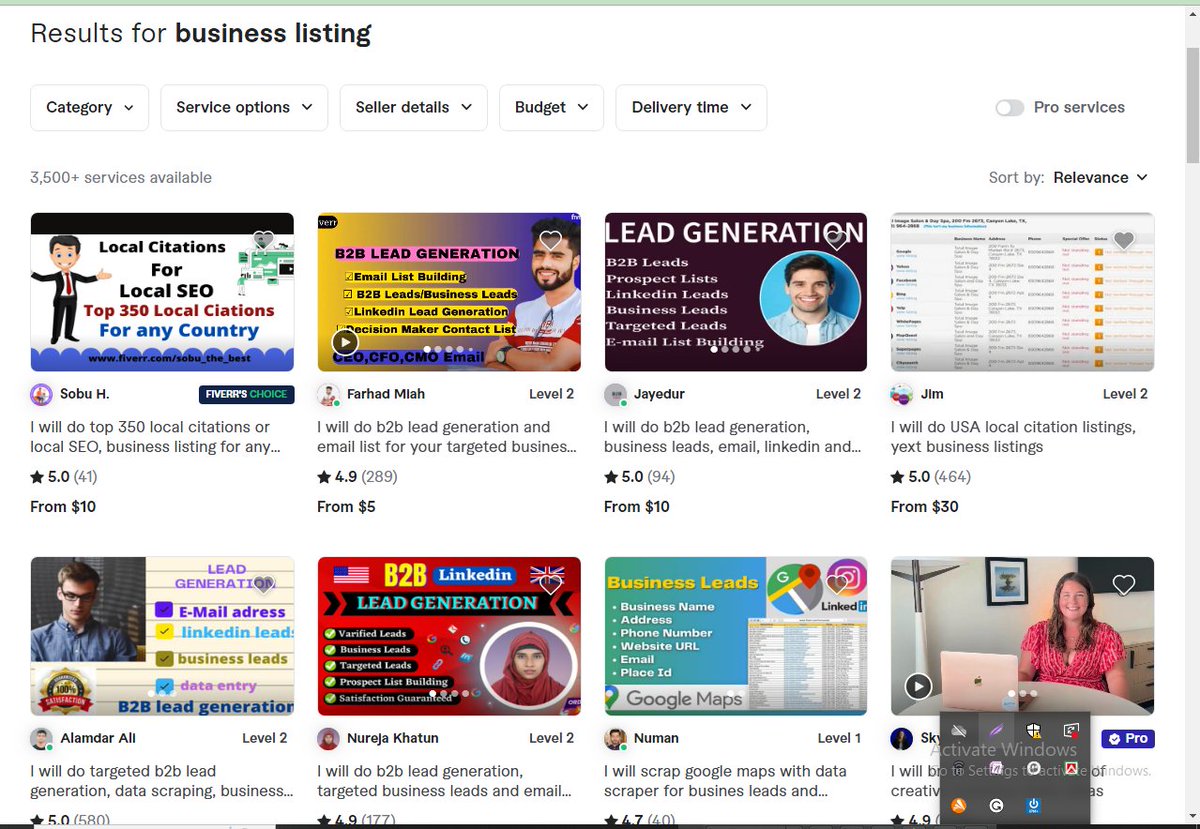Open Nureja Khatun's profile avatar

[328, 738]
